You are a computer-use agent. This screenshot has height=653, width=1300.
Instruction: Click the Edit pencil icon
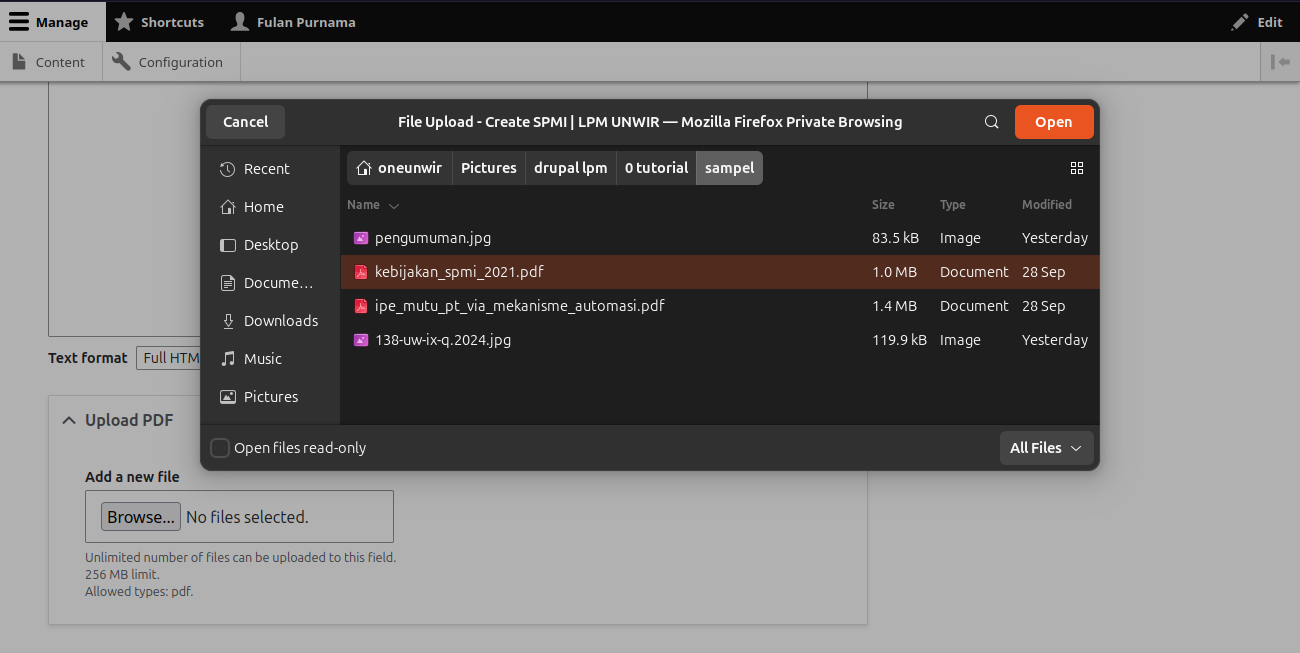coord(1240,21)
